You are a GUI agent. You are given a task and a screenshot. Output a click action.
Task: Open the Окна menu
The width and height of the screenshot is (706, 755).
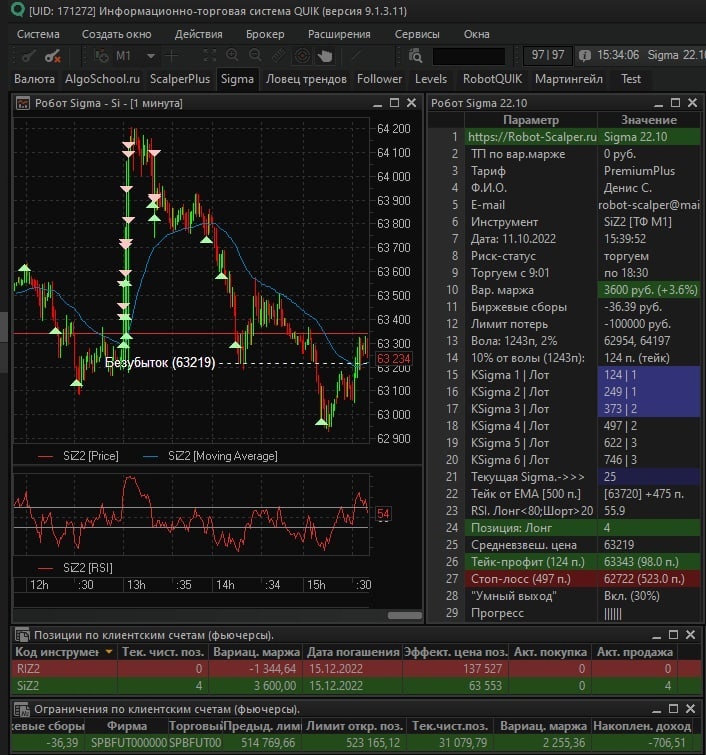click(476, 34)
